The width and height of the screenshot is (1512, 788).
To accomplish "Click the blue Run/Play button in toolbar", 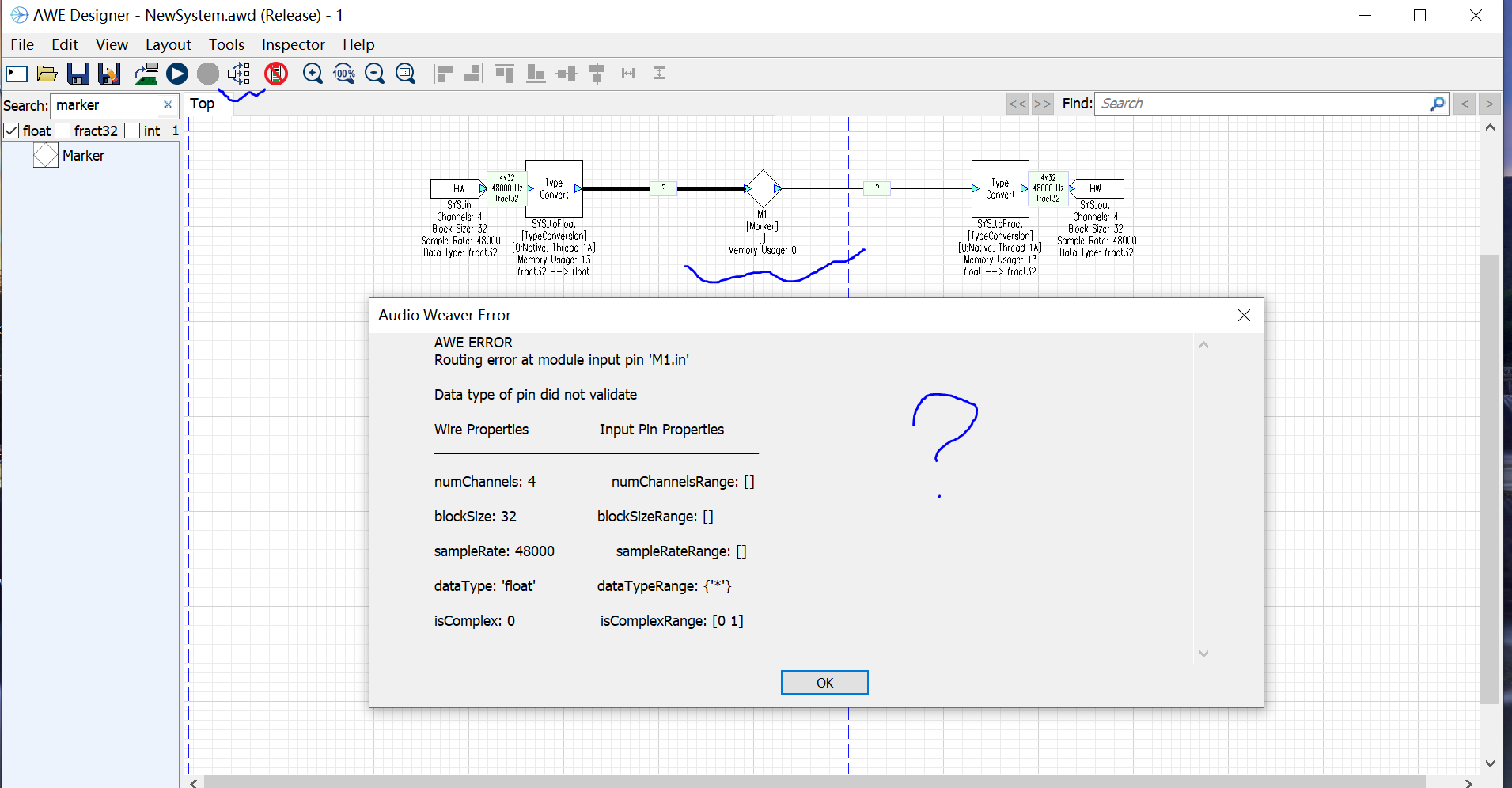I will [x=177, y=74].
